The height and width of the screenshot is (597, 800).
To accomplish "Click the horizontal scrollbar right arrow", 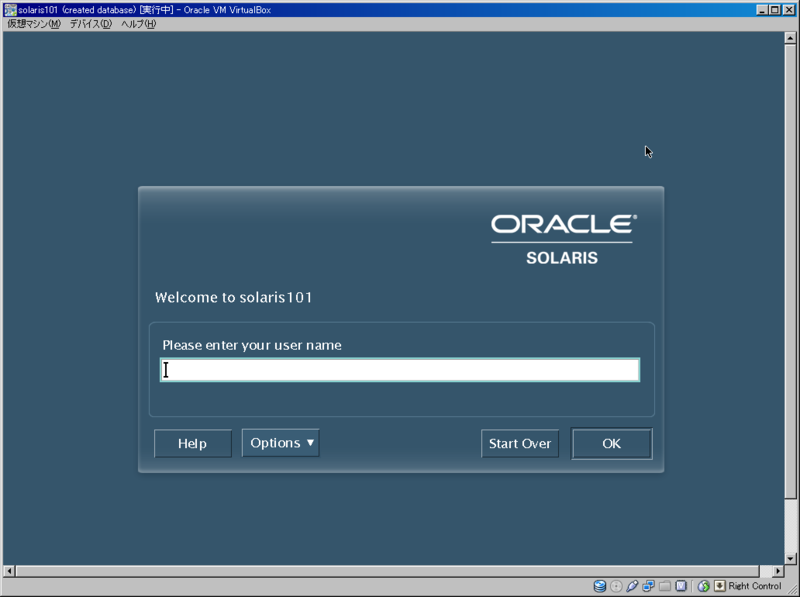I will (778, 571).
